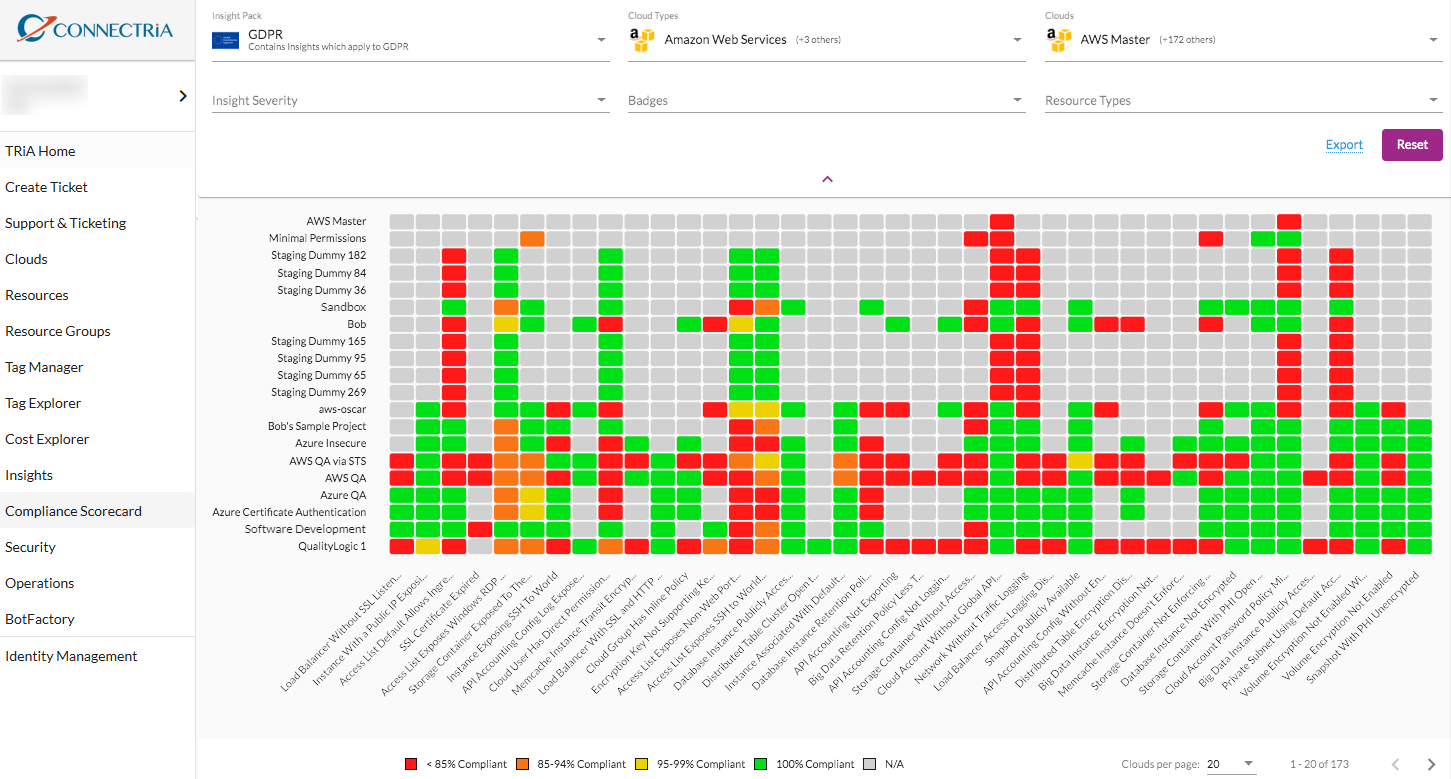Open the Resources page
This screenshot has height=779, width=1451.
tap(98, 295)
